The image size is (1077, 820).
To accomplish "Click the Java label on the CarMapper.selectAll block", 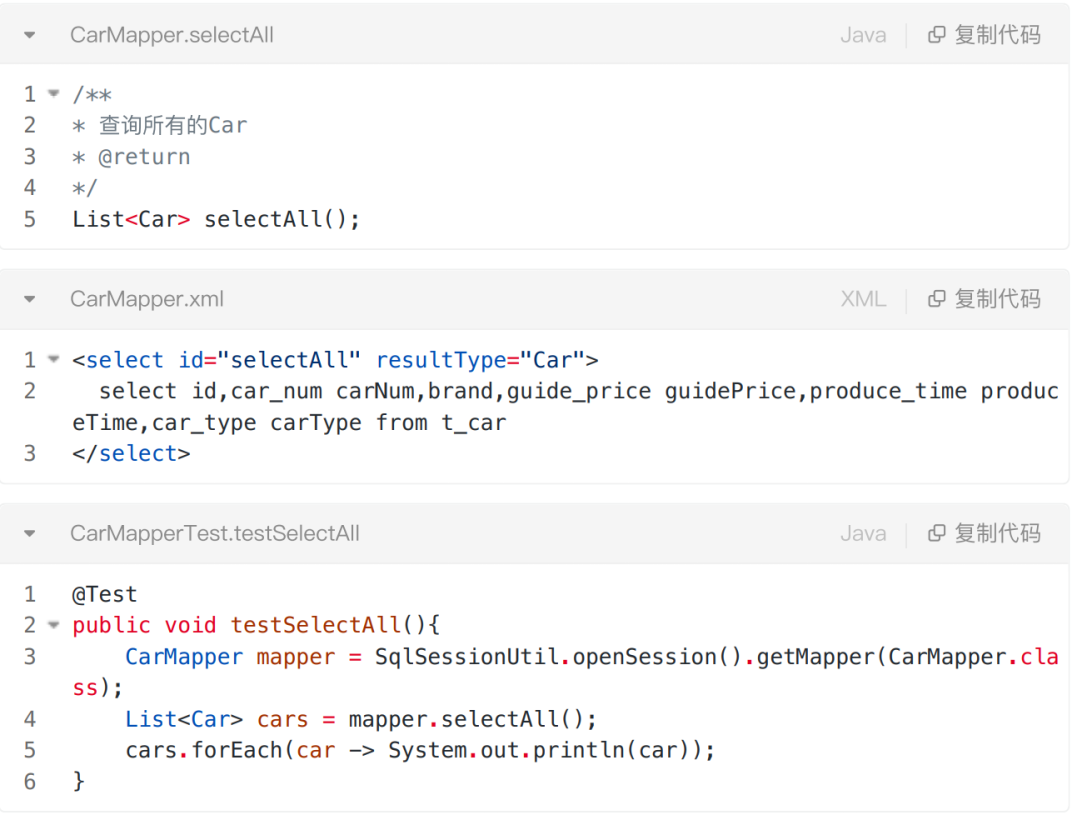I will [x=863, y=35].
